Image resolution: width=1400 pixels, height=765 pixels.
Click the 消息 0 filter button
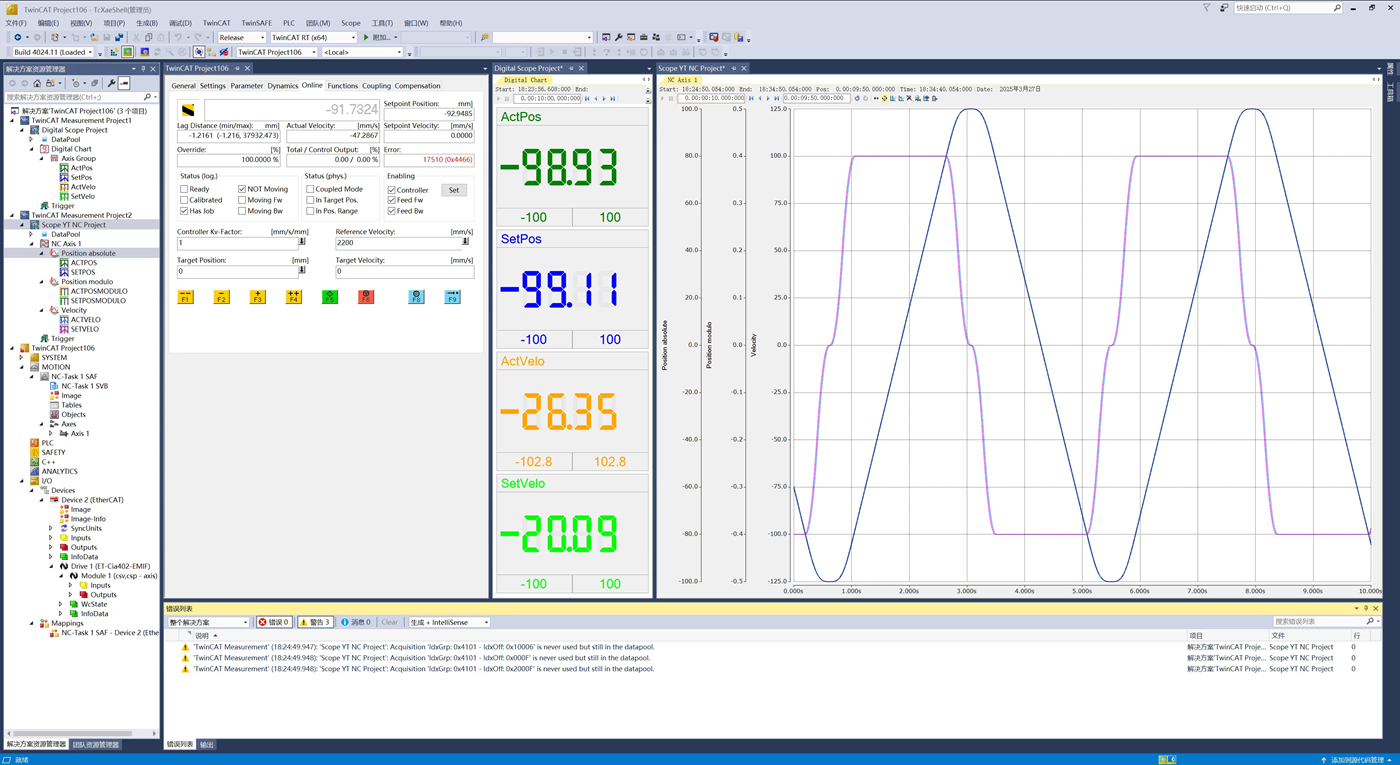tap(356, 622)
